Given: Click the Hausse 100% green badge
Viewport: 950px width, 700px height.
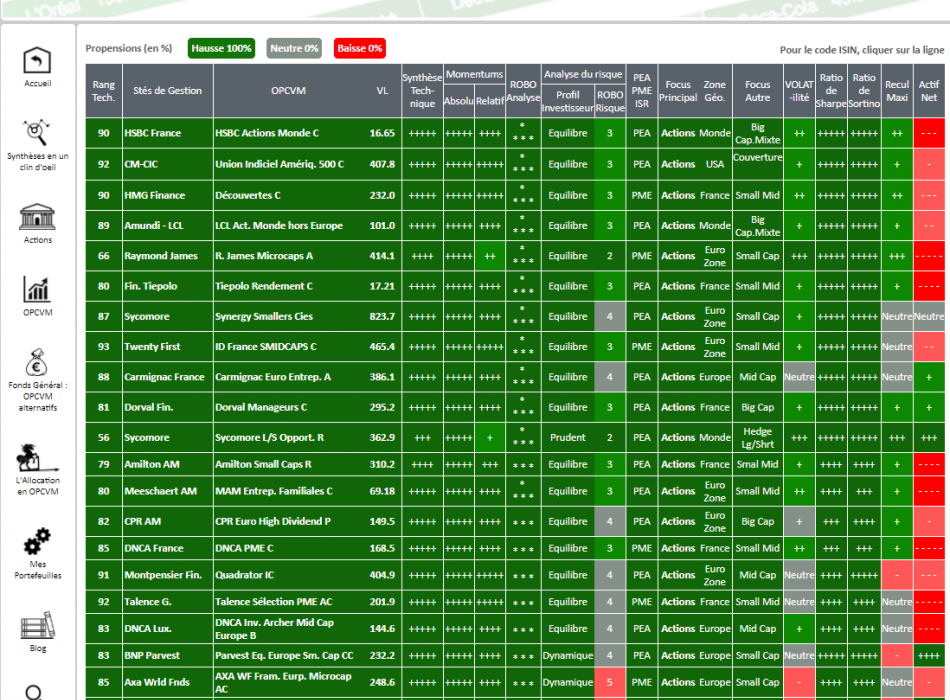Looking at the screenshot, I should pos(221,48).
